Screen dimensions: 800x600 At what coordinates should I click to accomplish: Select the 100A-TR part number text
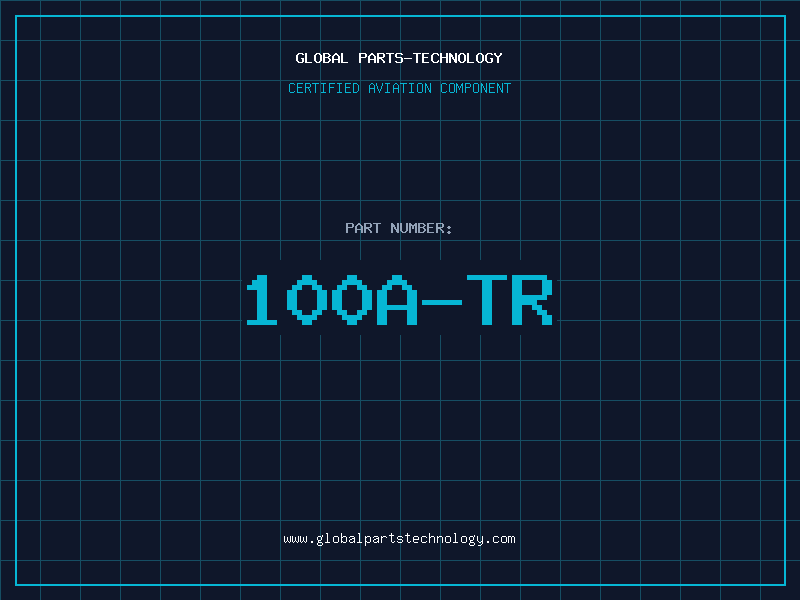pyautogui.click(x=399, y=300)
